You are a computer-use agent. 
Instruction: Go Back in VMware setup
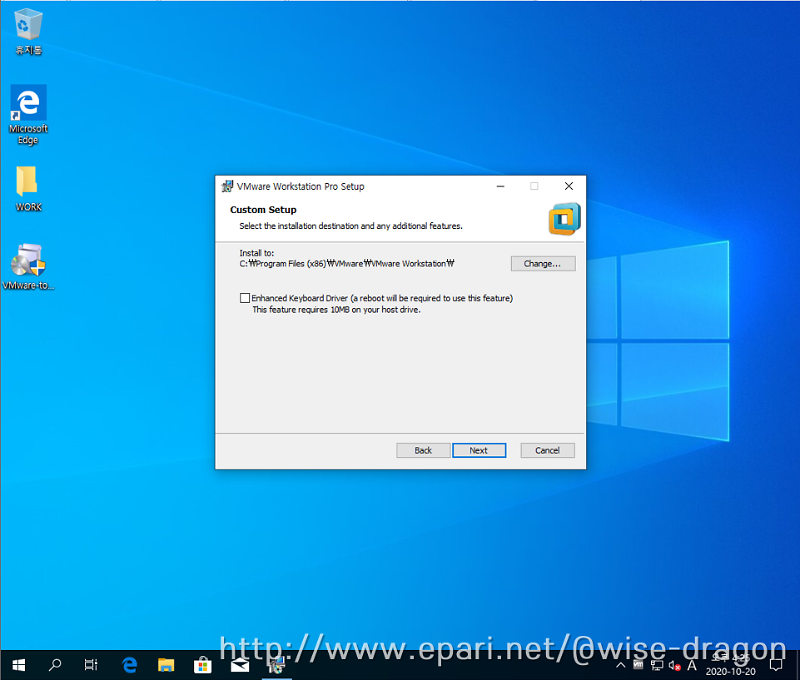[423, 450]
